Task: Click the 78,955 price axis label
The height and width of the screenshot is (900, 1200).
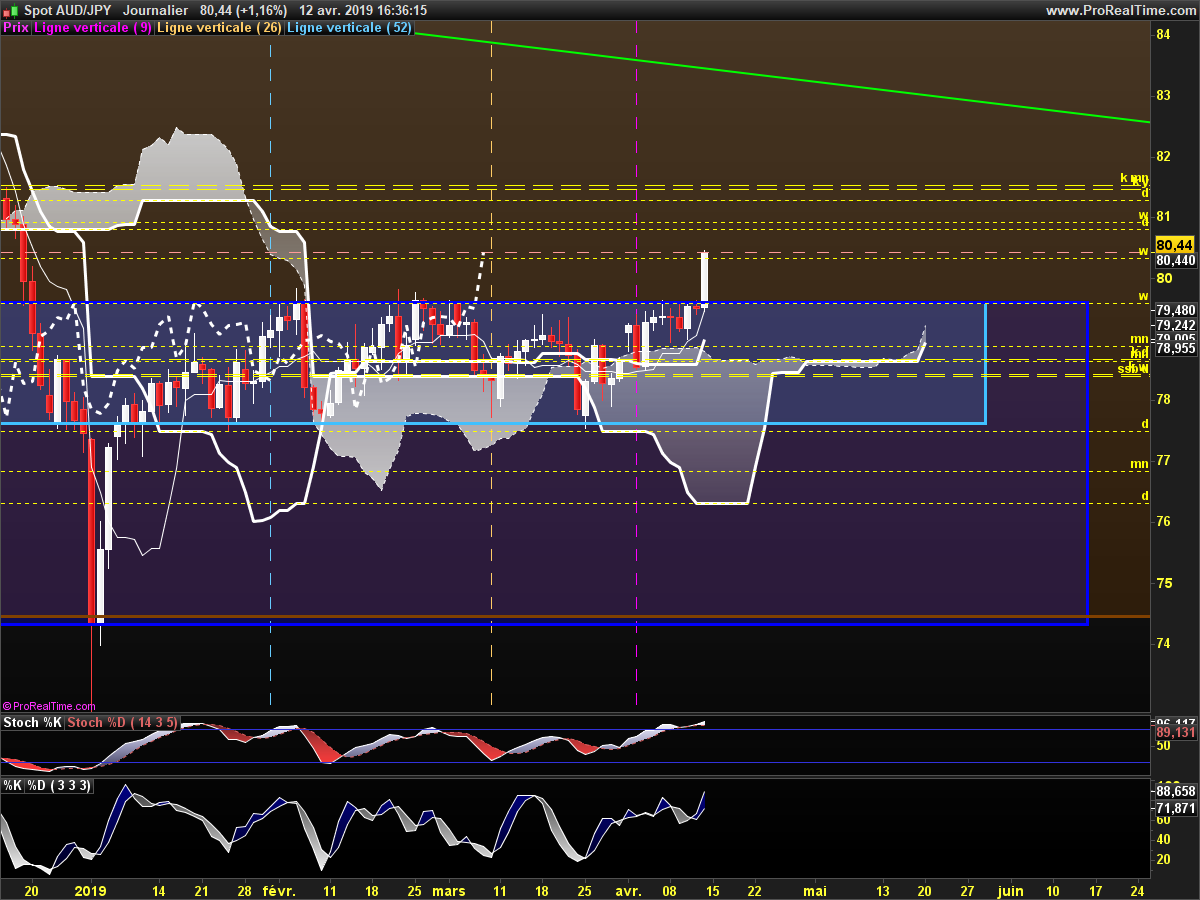Action: click(x=1175, y=348)
